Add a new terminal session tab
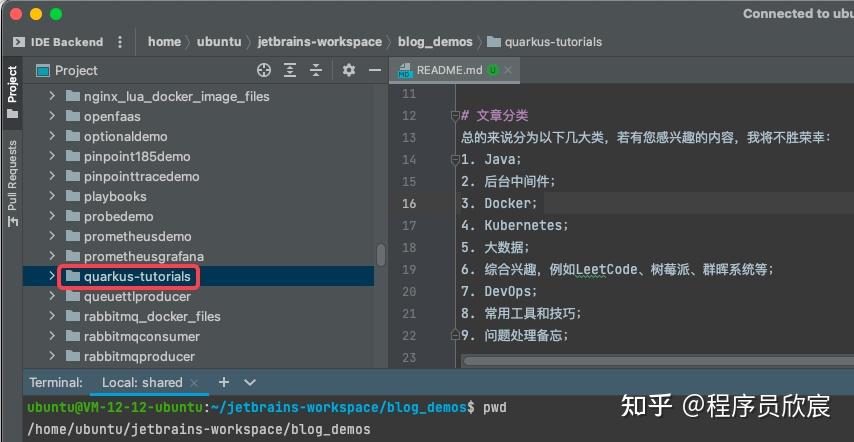 click(224, 382)
